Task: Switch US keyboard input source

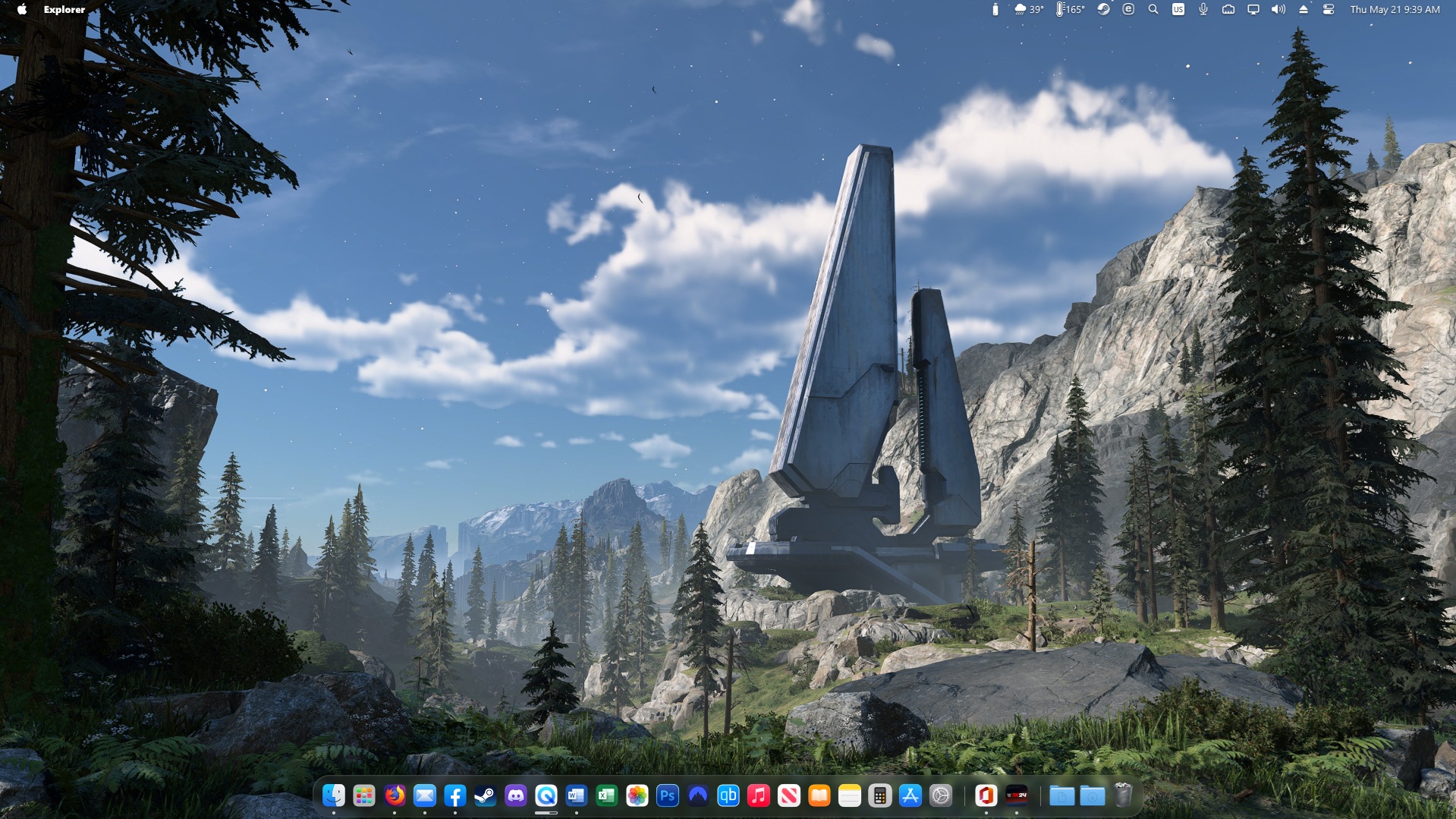Action: tap(1178, 9)
